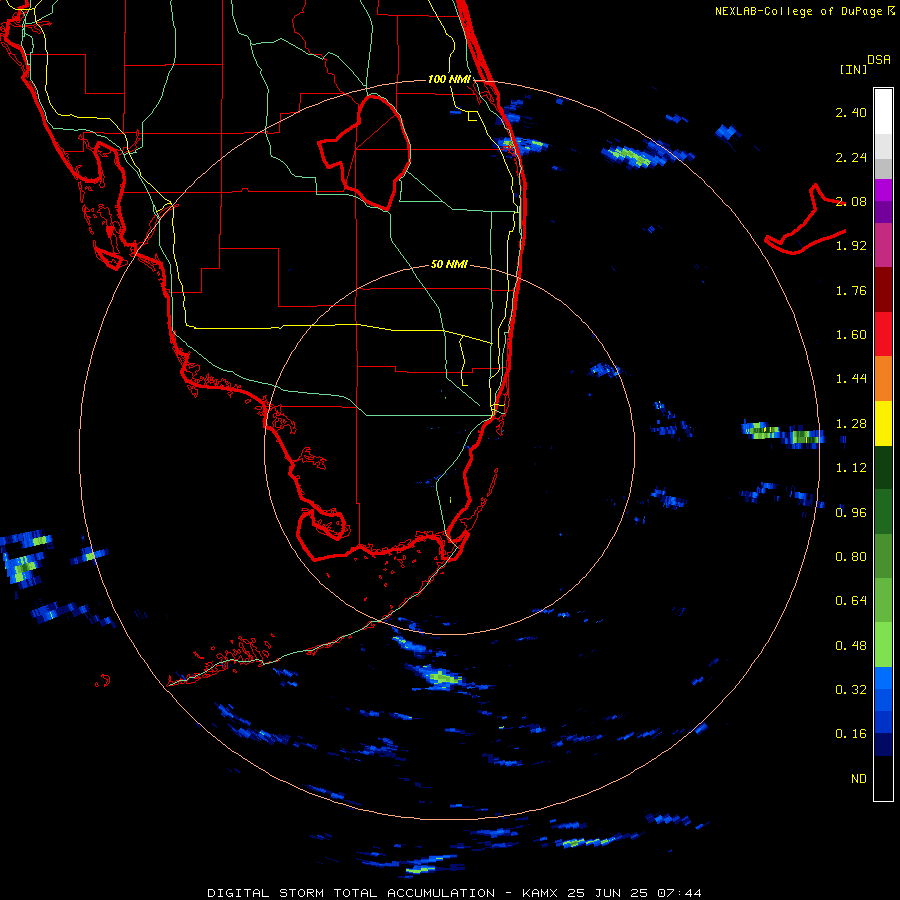Viewport: 900px width, 900px height.
Task: Click the 2.40 legend value
Action: [x=851, y=112]
